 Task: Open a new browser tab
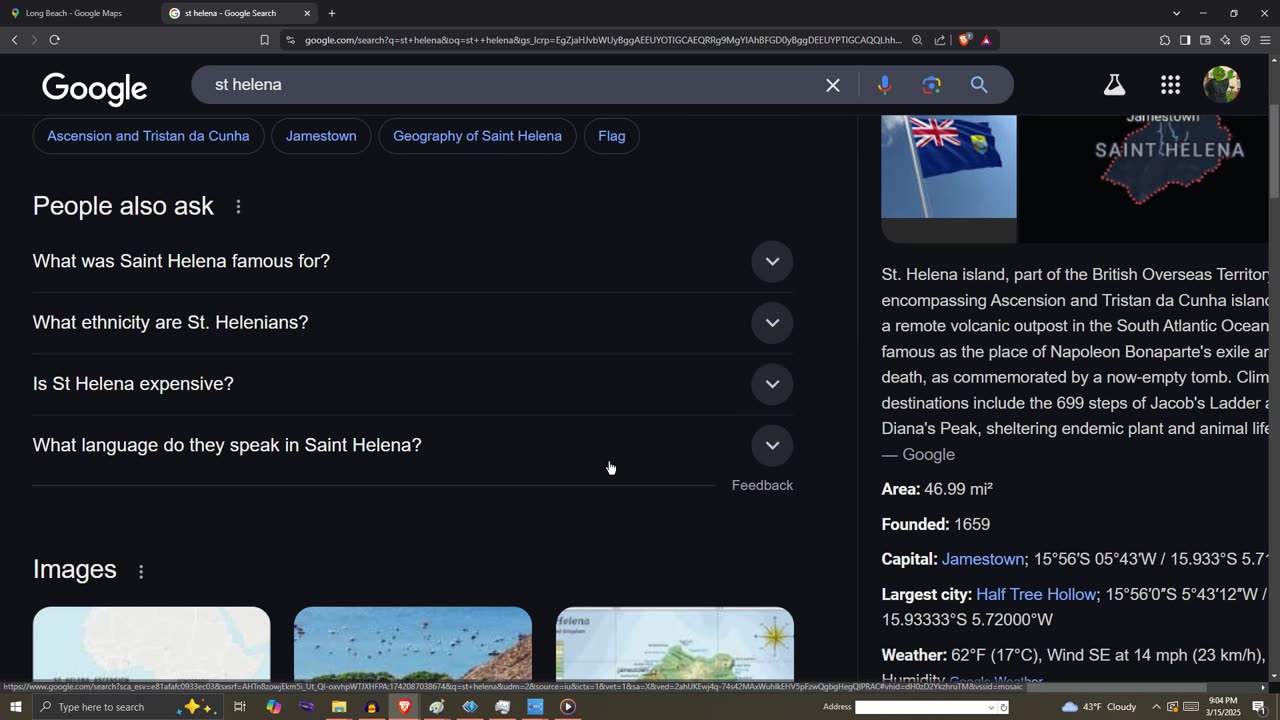(x=332, y=13)
